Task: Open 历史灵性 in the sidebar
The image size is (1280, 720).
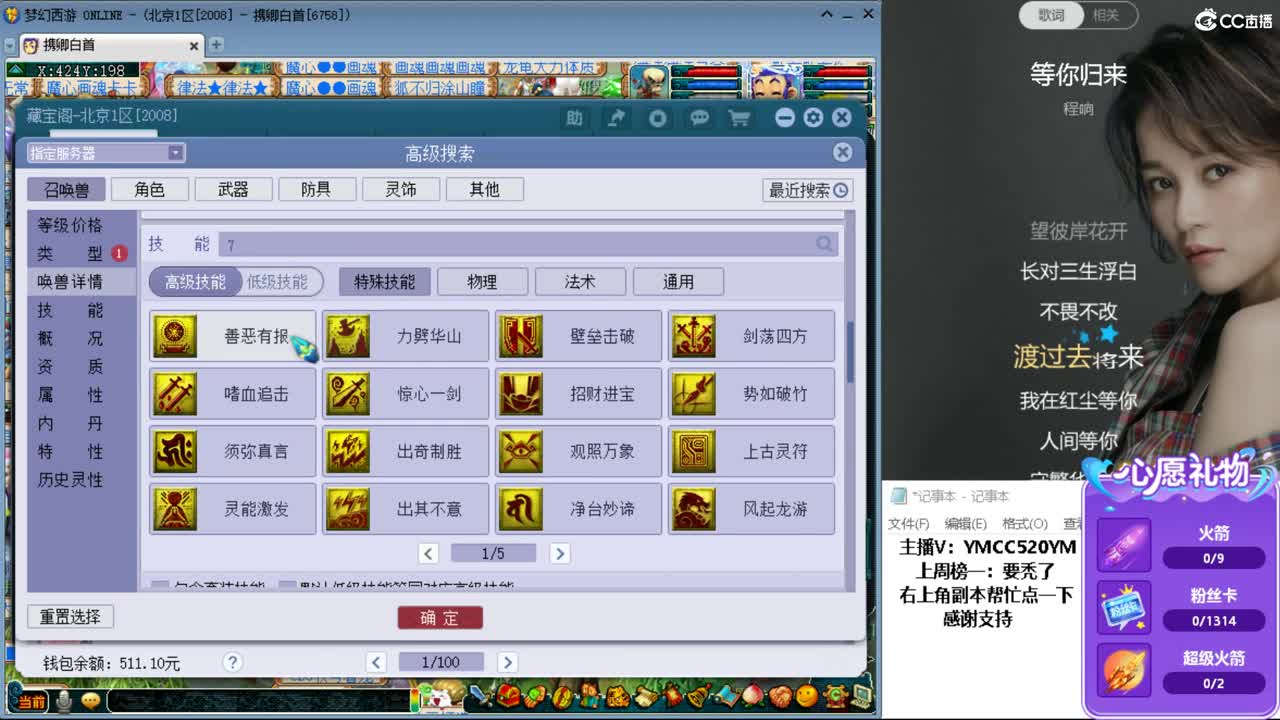Action: (x=71, y=480)
